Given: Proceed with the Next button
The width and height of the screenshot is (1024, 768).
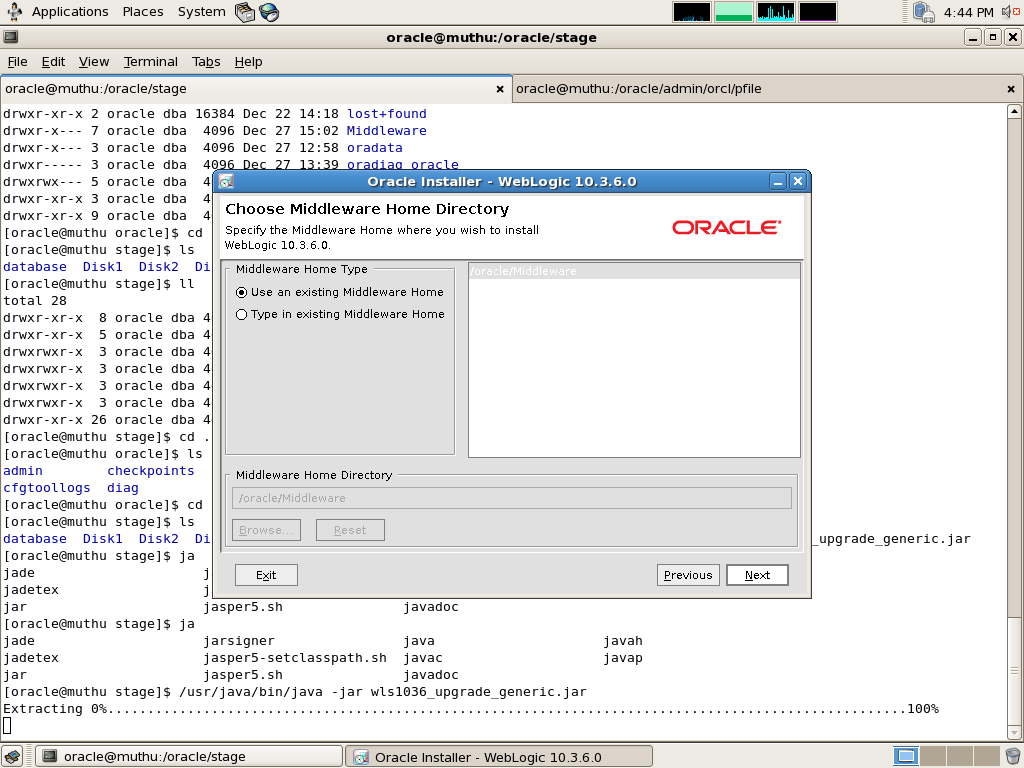Looking at the screenshot, I should coord(758,575).
